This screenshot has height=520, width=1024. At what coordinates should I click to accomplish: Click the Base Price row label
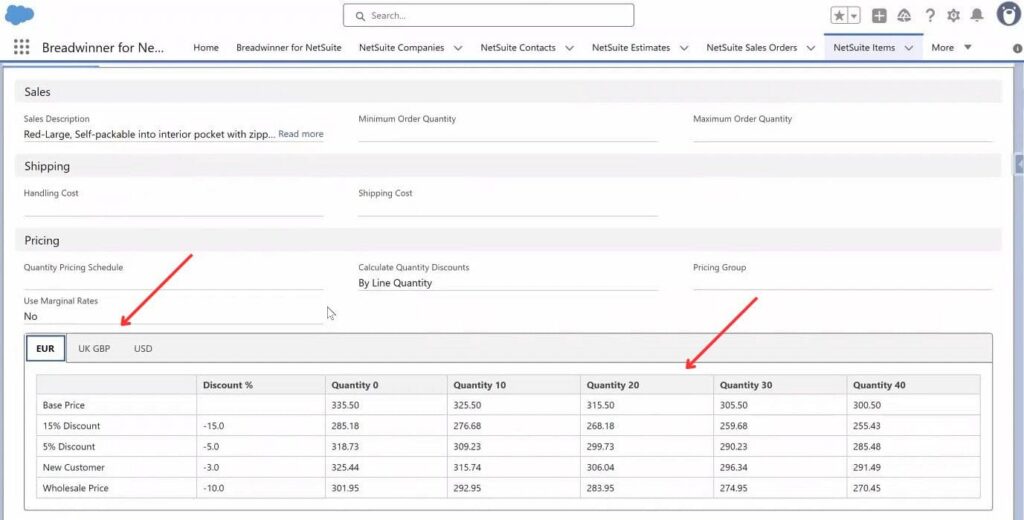click(64, 405)
